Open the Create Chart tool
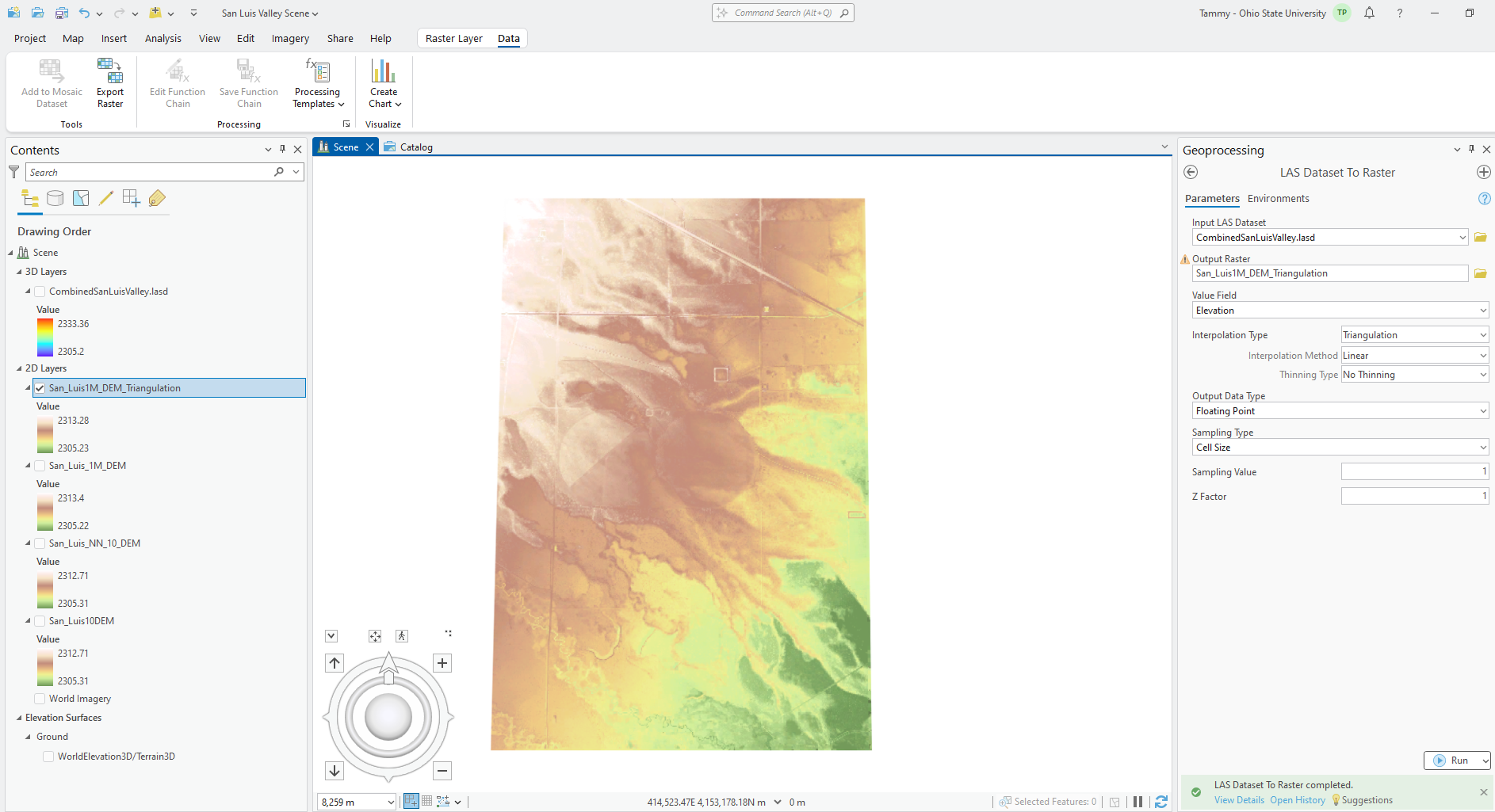 (384, 82)
